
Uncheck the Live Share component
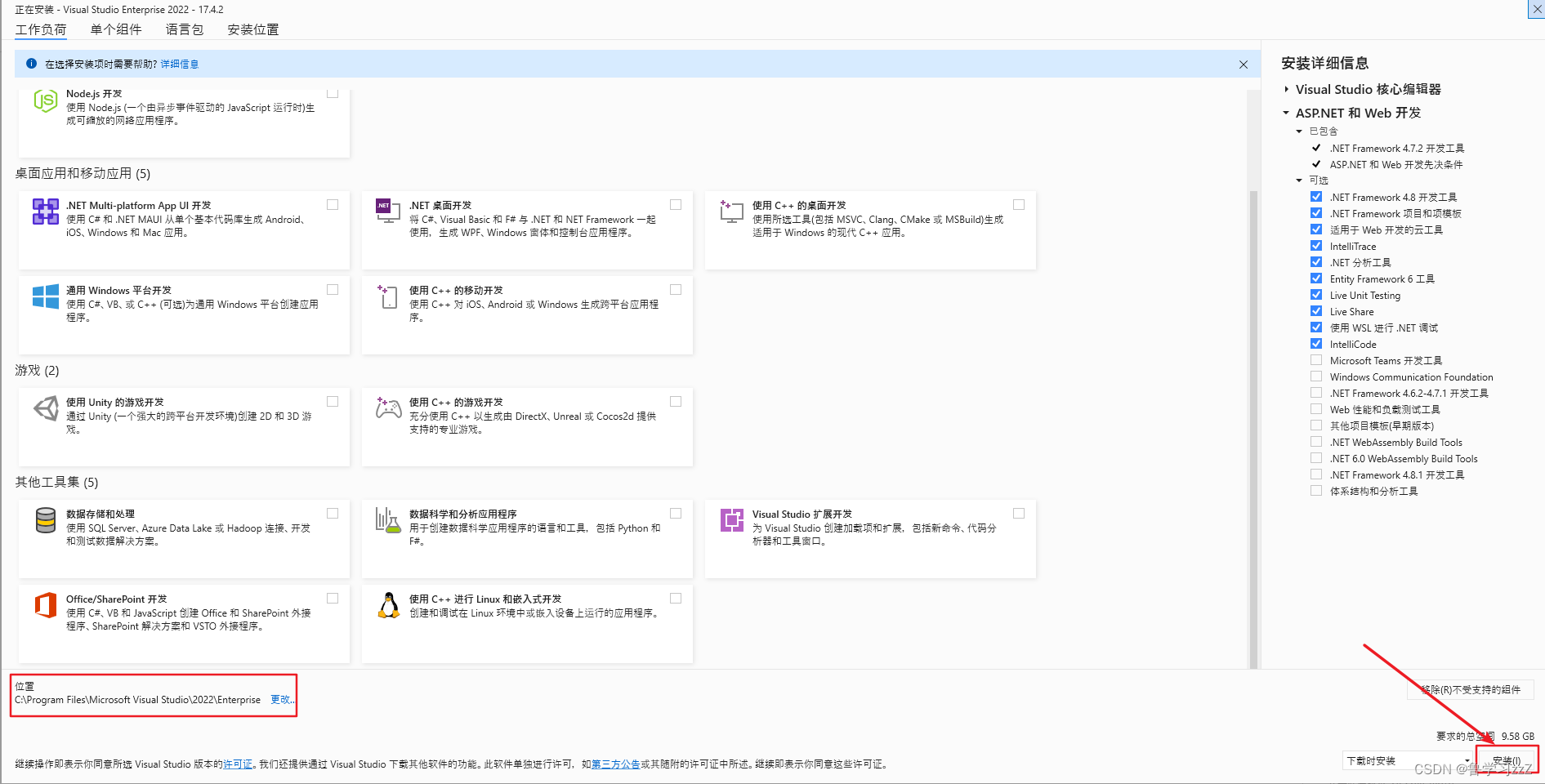(x=1316, y=311)
